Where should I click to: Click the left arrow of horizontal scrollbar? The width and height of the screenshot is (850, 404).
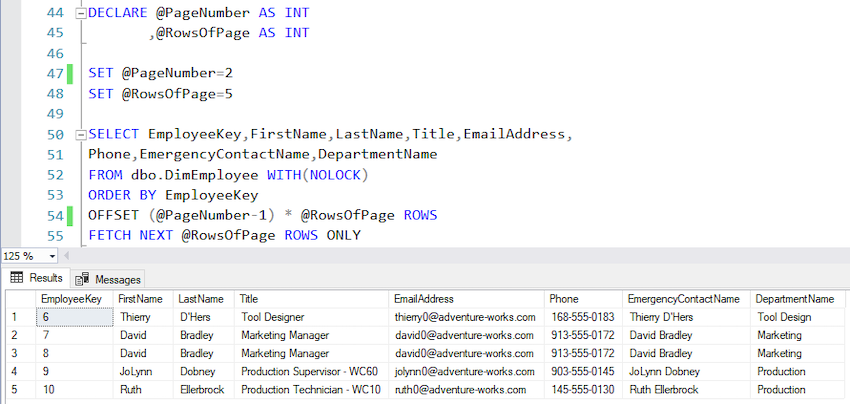67,255
